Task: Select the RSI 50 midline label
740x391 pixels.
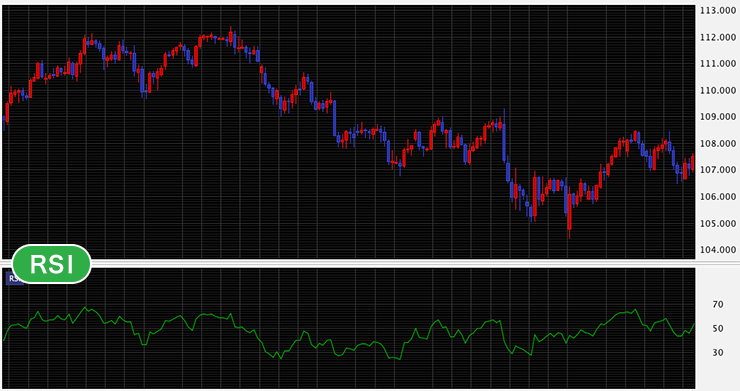Action: 718,328
